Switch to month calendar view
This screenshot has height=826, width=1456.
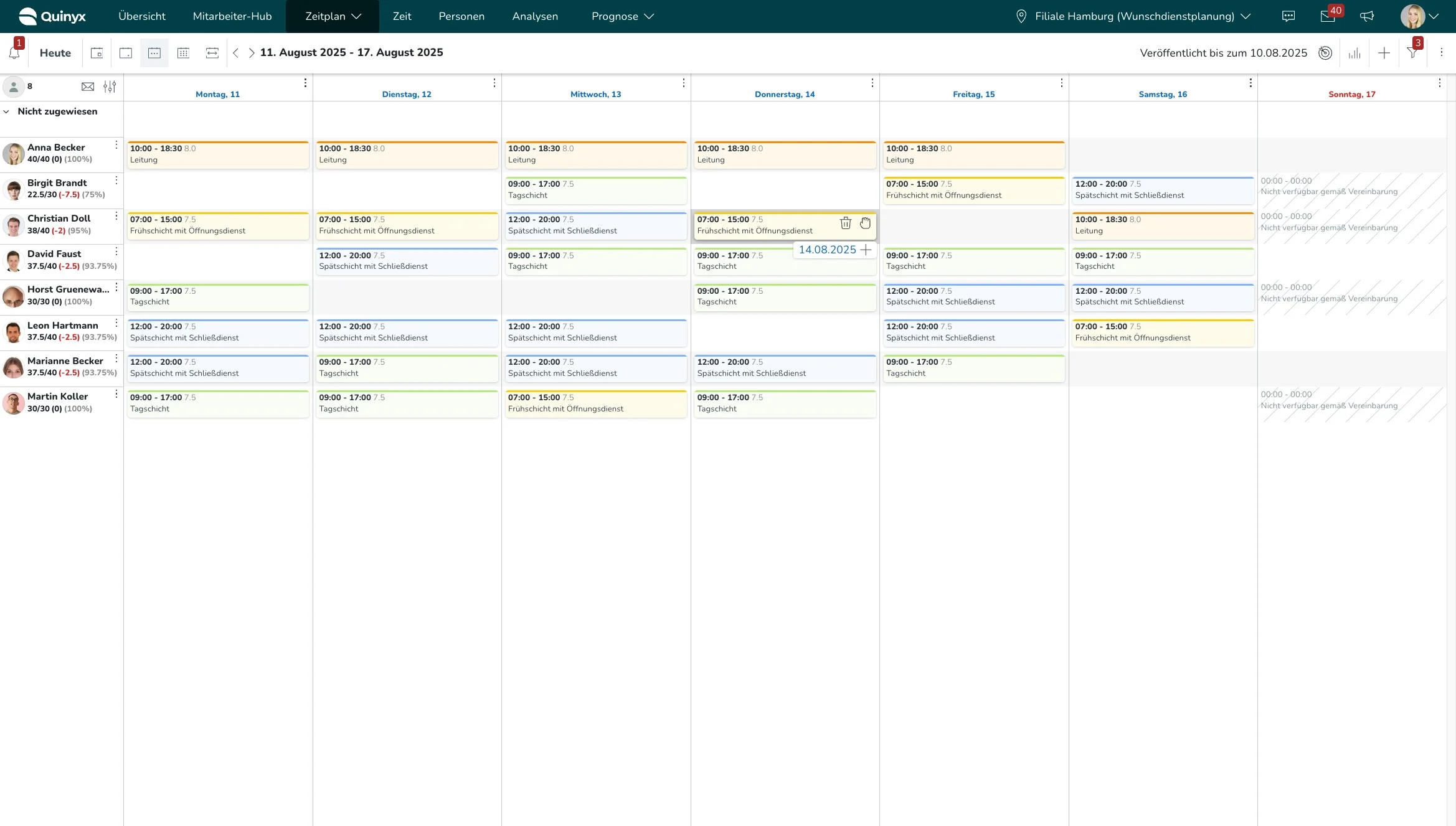coord(183,53)
